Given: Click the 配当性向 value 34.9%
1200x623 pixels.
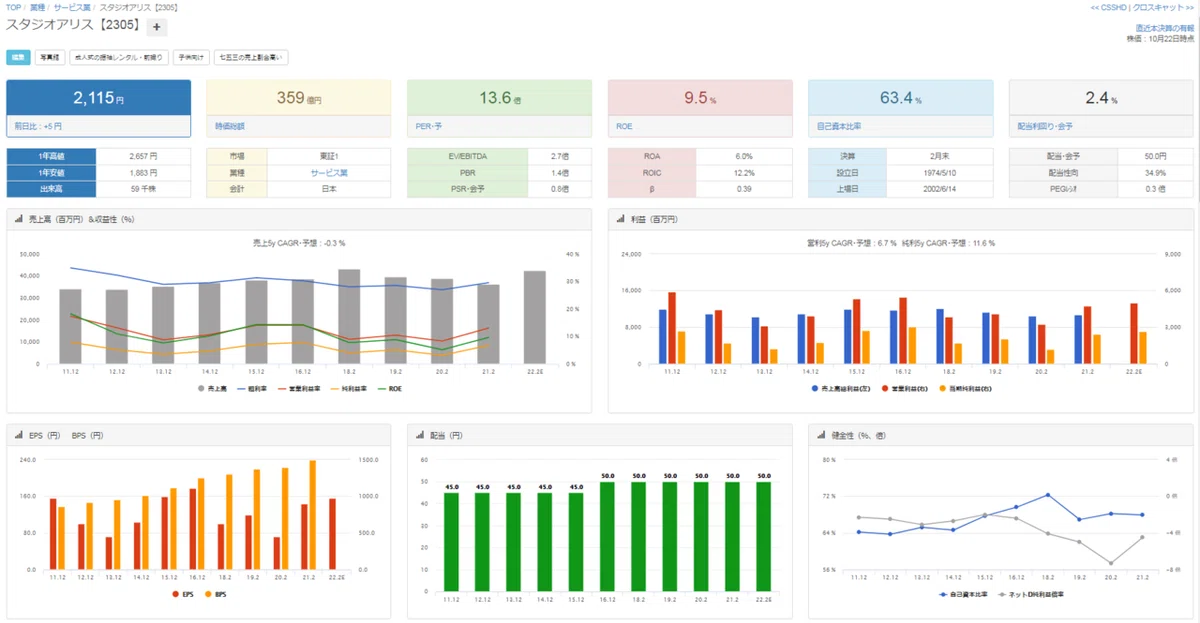Looking at the screenshot, I should tap(1155, 172).
